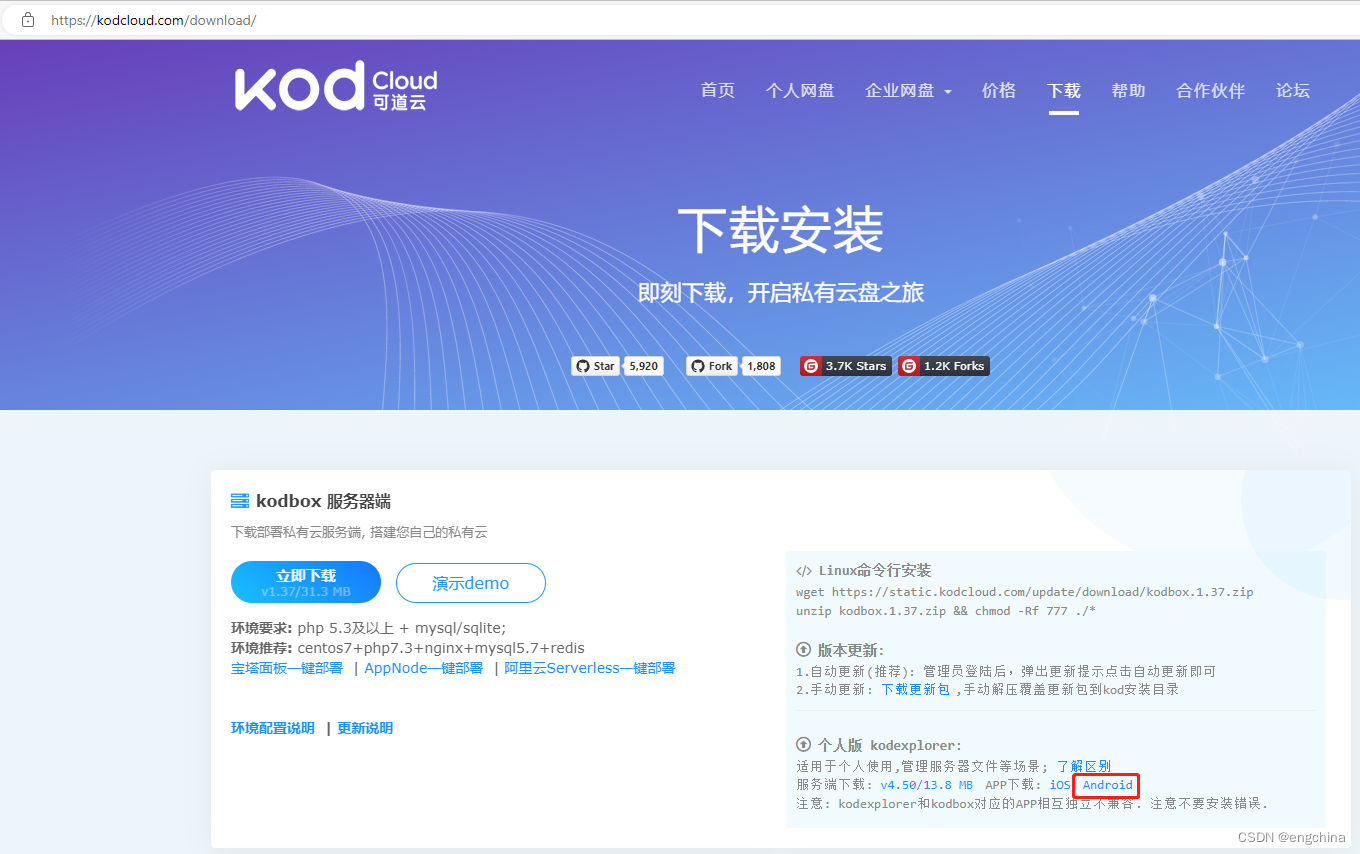Image resolution: width=1360 pixels, height=854 pixels.
Task: Click 下载更新包 link
Action: pos(915,689)
